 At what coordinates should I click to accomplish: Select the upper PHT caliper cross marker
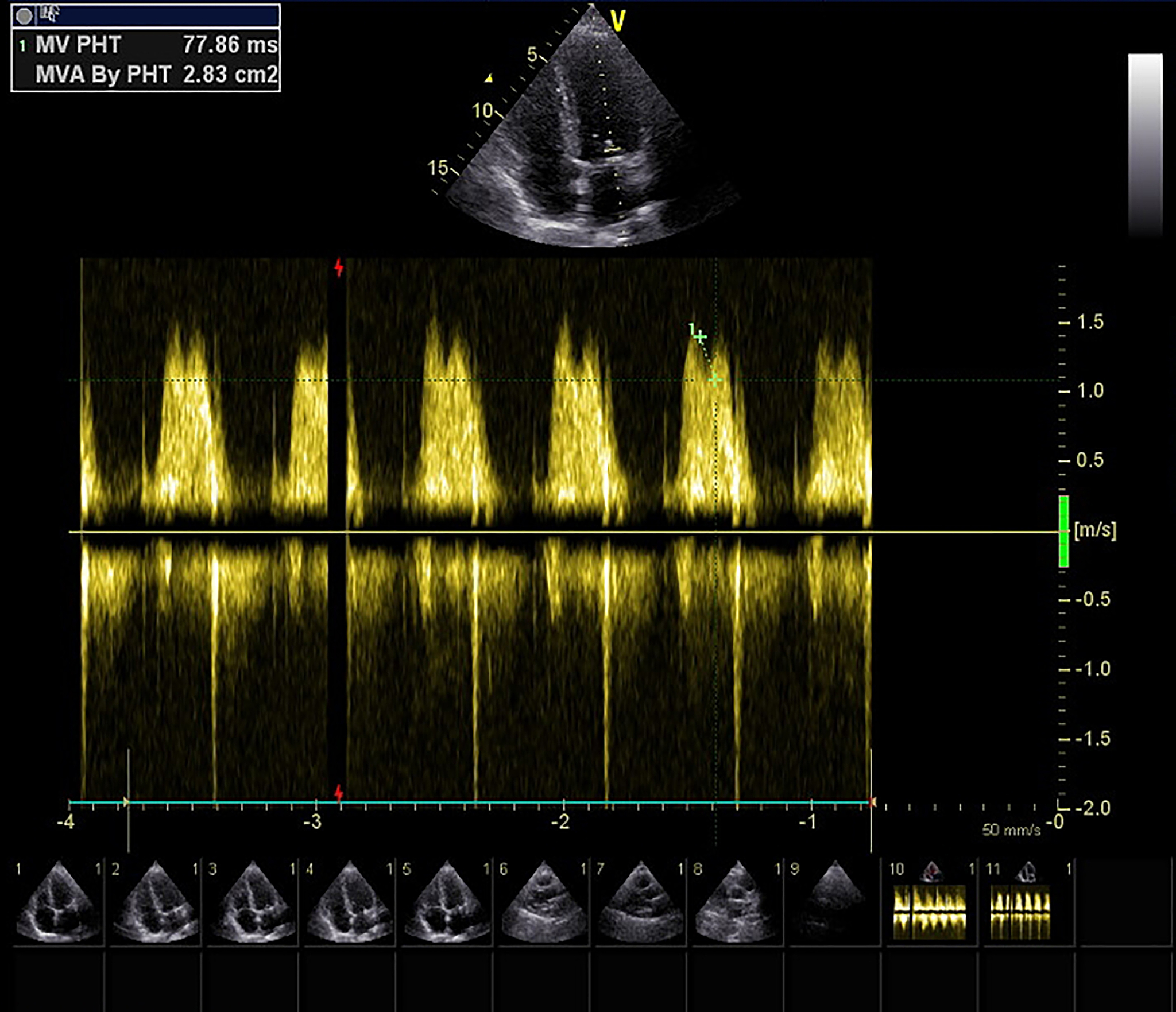click(x=700, y=337)
